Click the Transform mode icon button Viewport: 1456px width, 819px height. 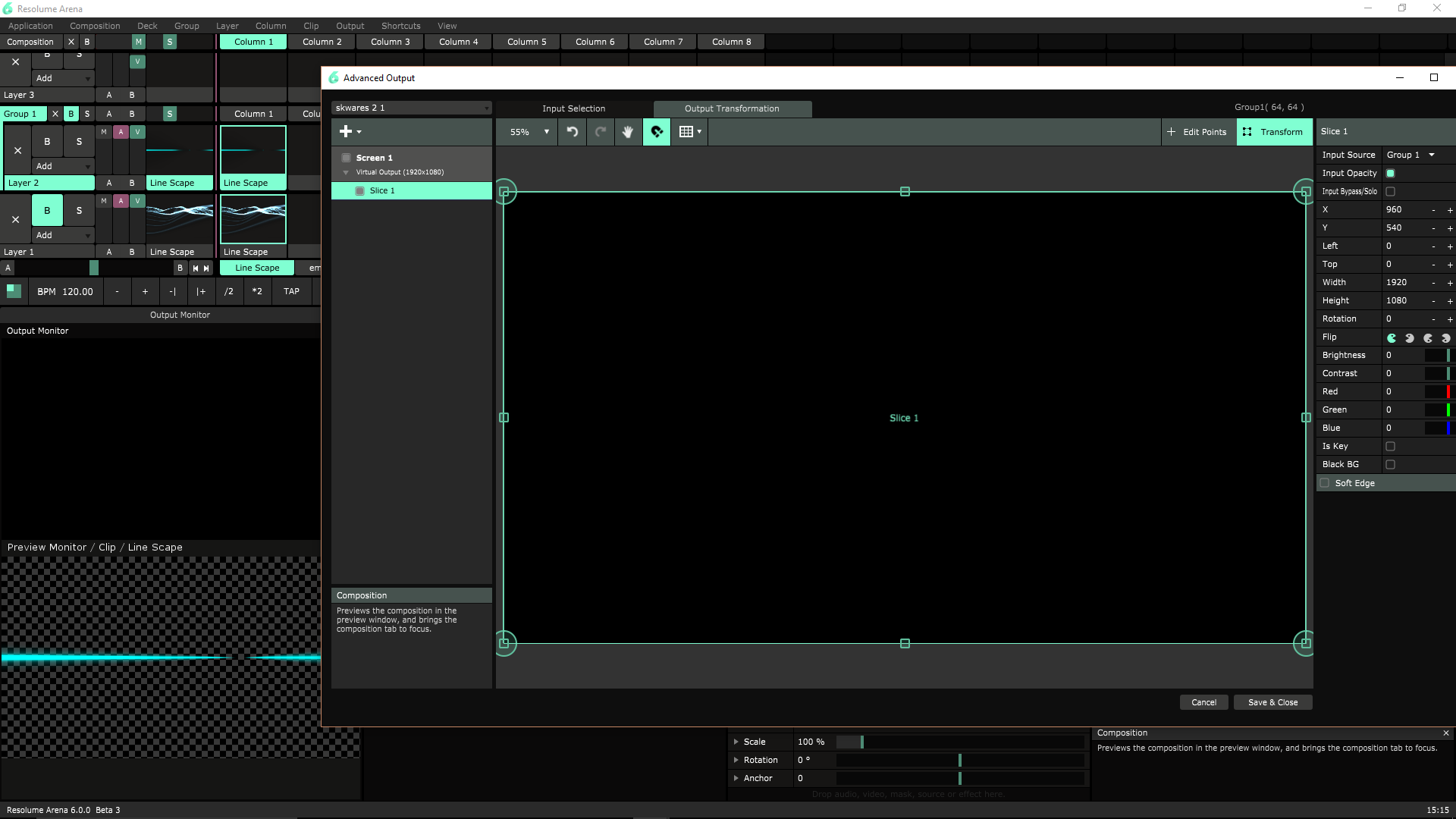[x=1275, y=132]
